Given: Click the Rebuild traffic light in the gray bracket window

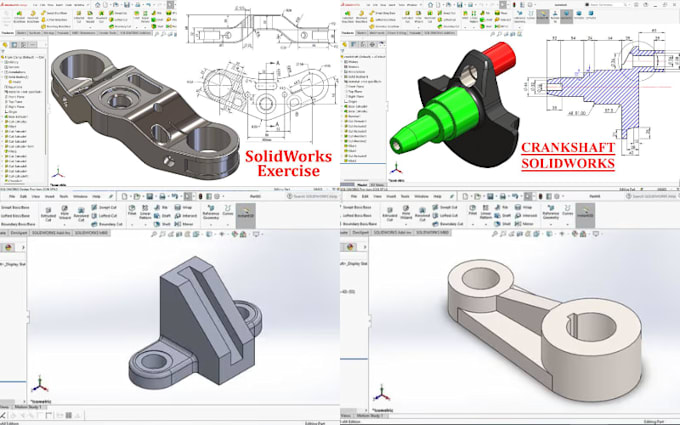Looking at the screenshot, I should pyautogui.click(x=200, y=196).
